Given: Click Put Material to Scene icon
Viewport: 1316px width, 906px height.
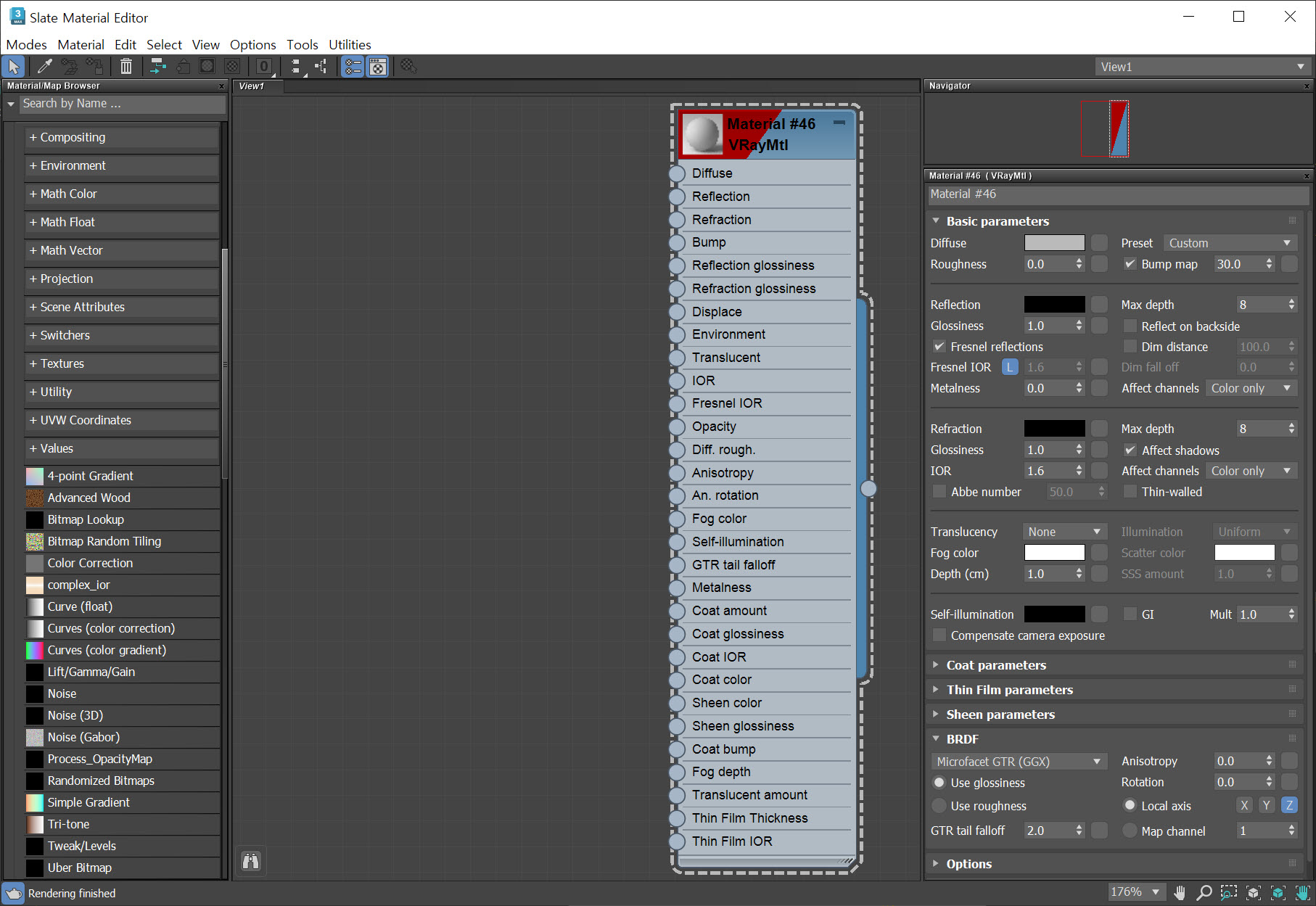Looking at the screenshot, I should coord(70,67).
